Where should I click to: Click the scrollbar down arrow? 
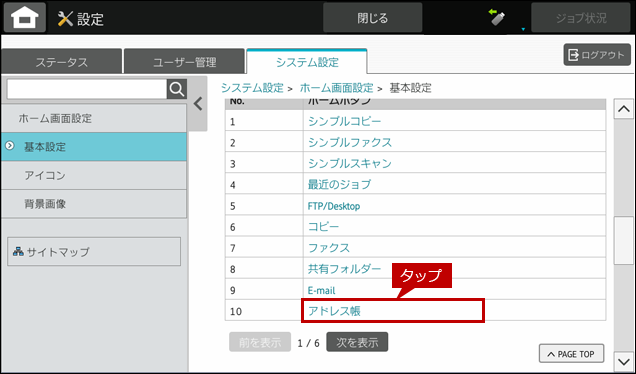tap(623, 361)
